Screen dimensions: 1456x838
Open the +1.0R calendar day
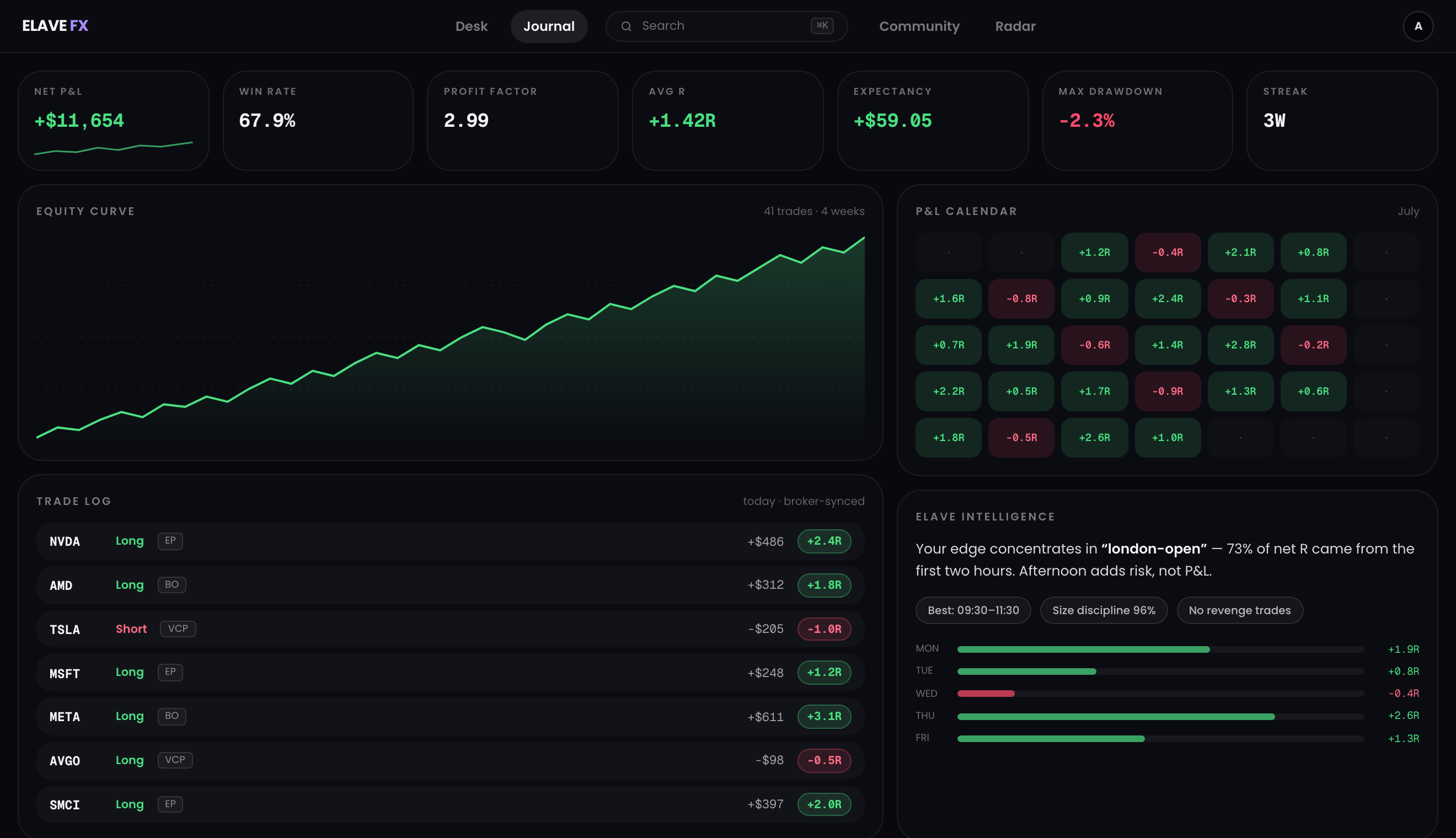point(1167,437)
